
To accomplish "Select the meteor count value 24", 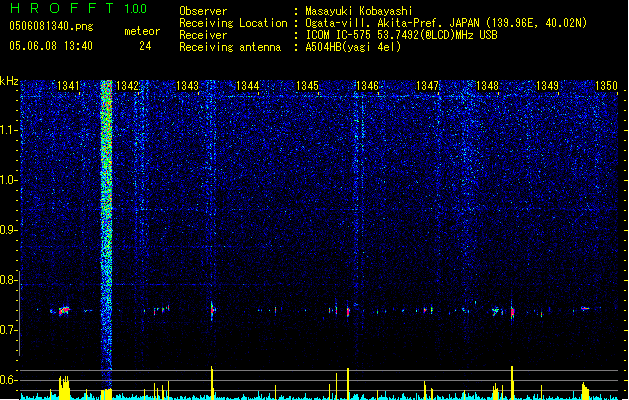I will click(x=145, y=46).
